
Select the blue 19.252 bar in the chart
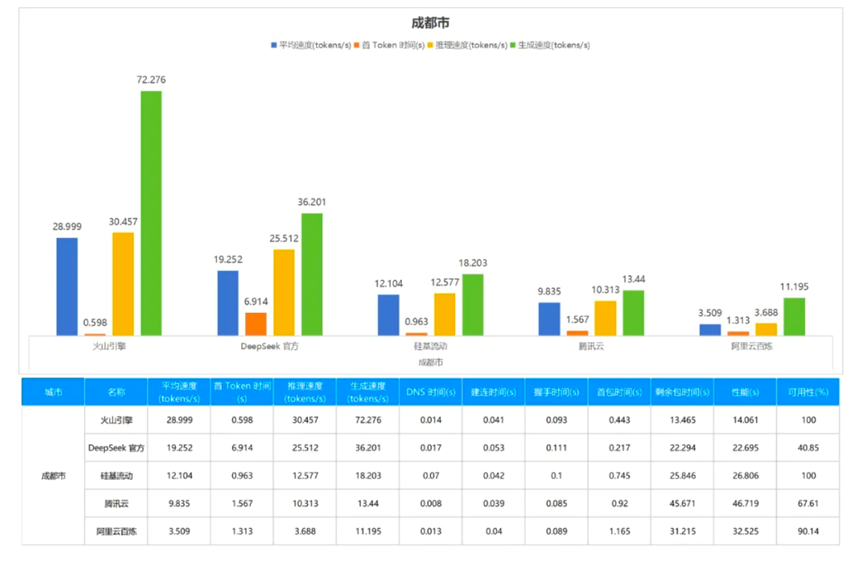coord(228,303)
